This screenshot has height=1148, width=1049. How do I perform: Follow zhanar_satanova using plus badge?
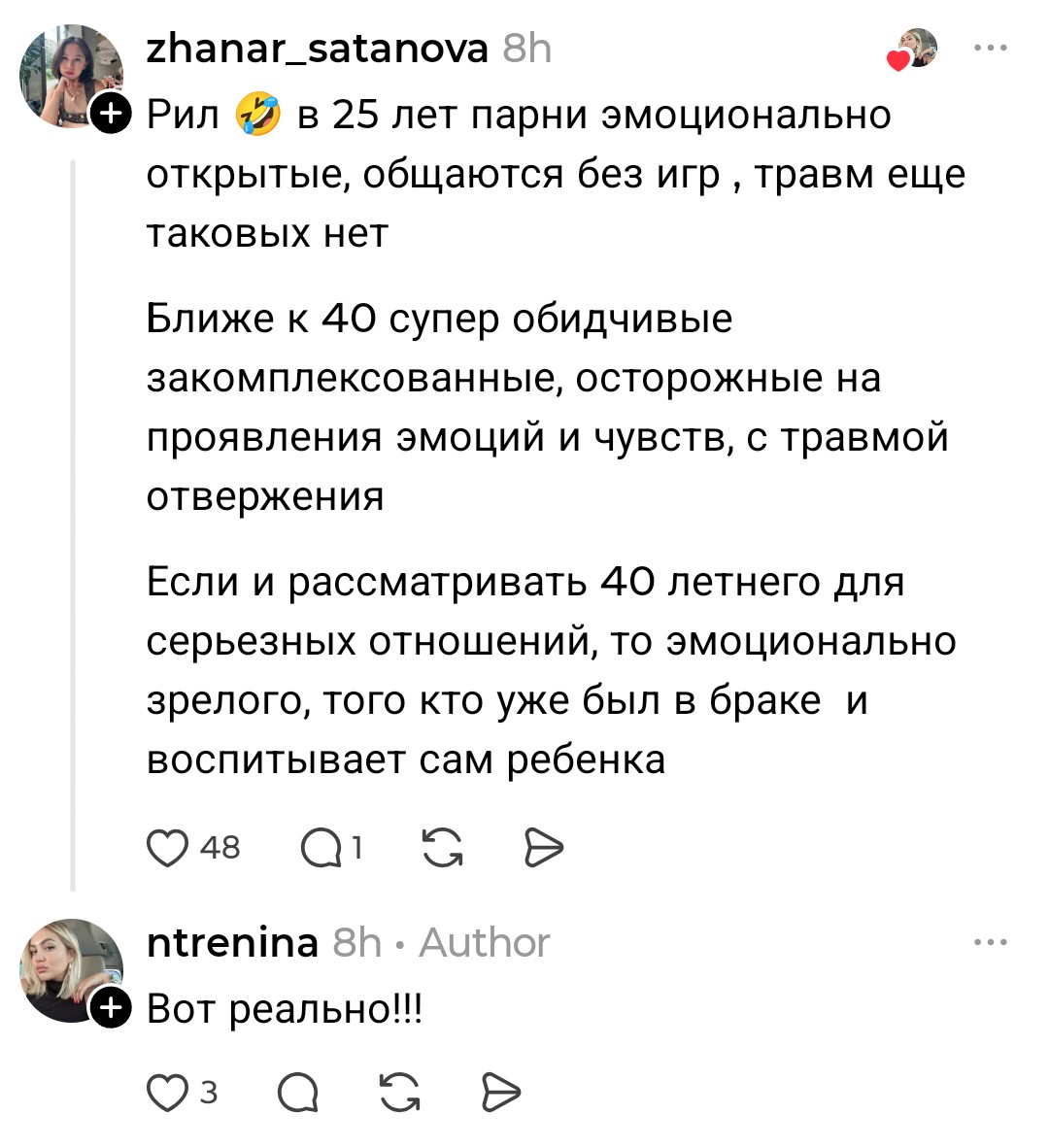(x=112, y=114)
